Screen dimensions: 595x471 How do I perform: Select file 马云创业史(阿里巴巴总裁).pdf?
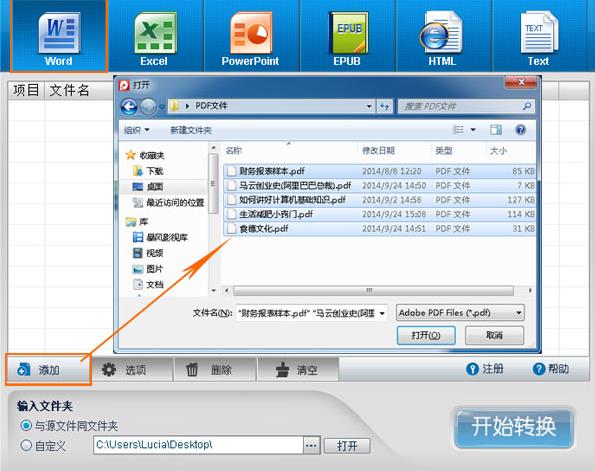pos(379,186)
